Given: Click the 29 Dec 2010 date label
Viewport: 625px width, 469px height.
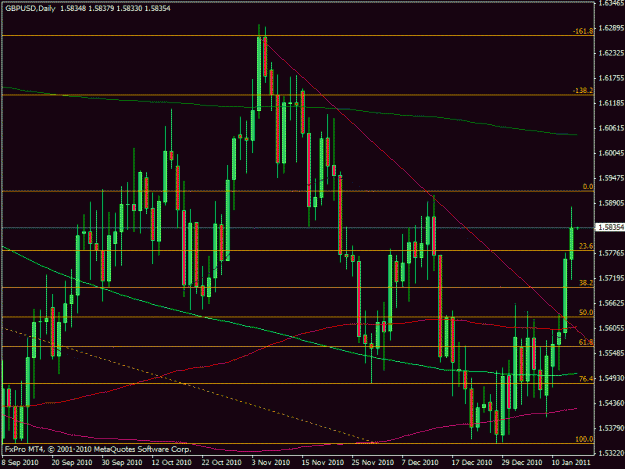Looking at the screenshot, I should click(522, 462).
